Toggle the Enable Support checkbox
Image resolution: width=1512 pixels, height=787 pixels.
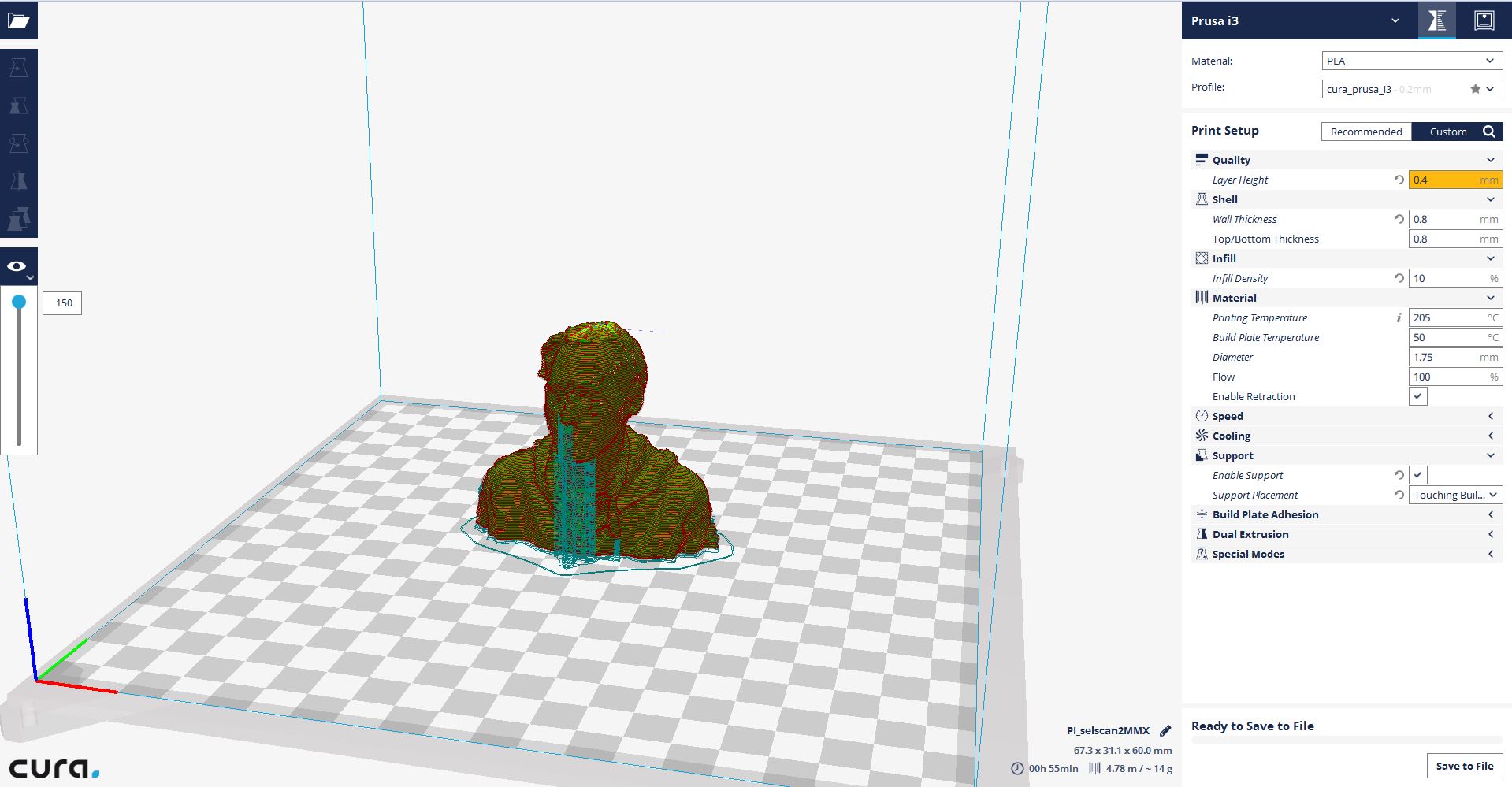pyautogui.click(x=1417, y=475)
